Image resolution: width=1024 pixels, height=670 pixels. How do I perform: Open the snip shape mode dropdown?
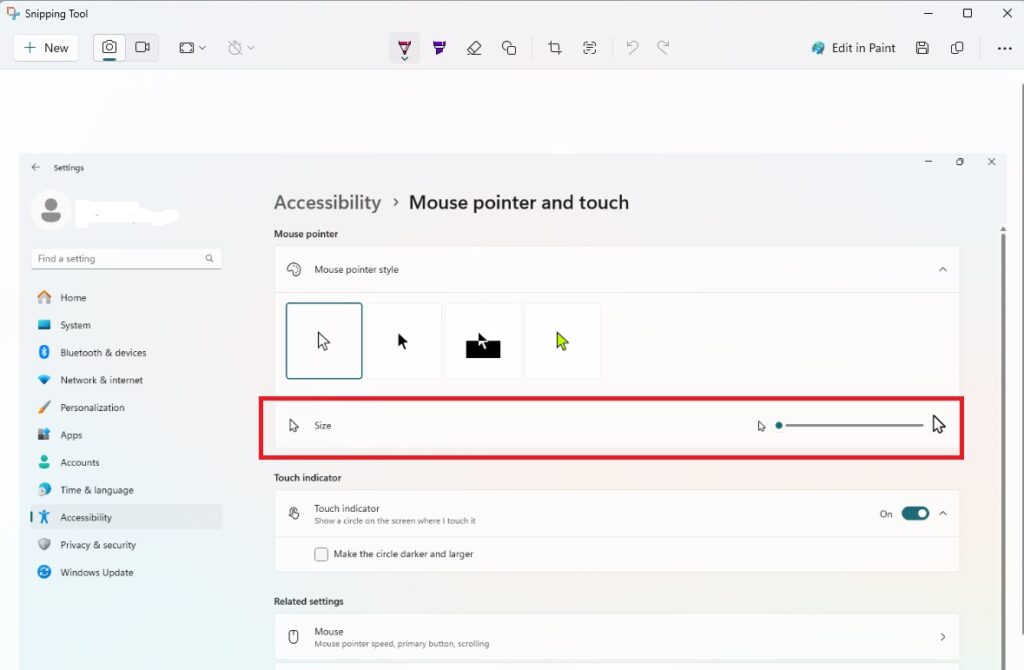(x=192, y=47)
